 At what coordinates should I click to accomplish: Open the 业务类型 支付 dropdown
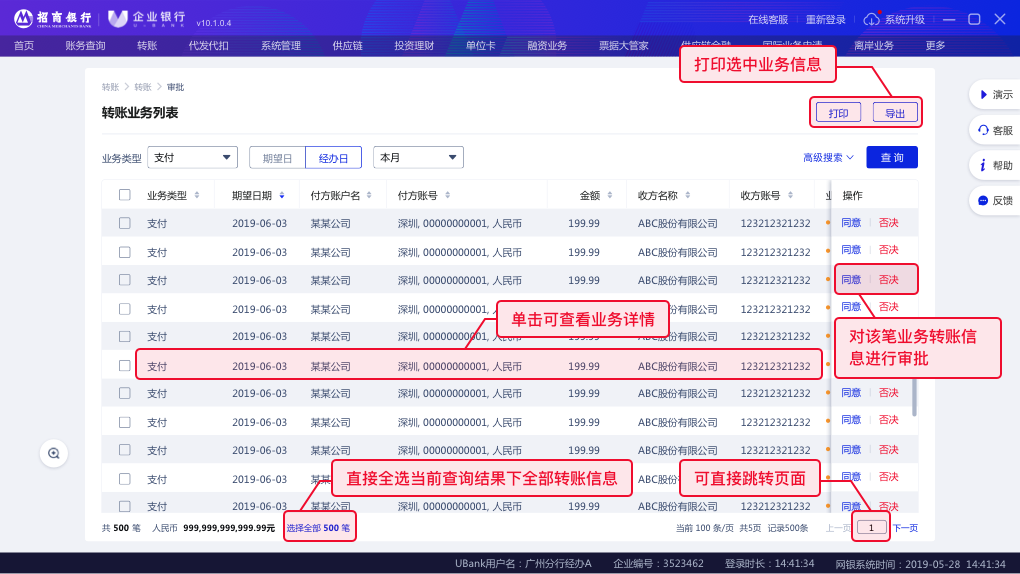[x=192, y=157]
